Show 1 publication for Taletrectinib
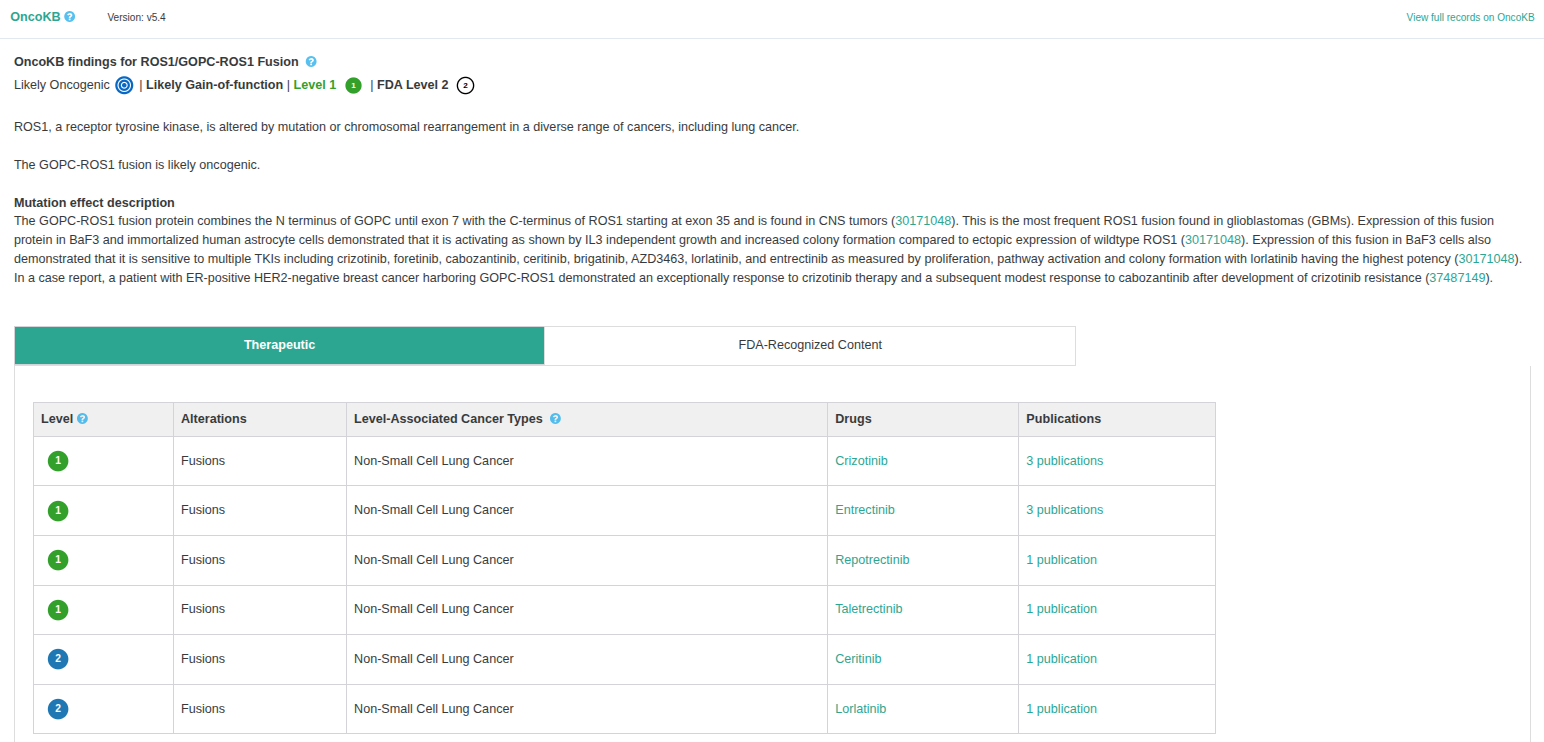 tap(1061, 609)
